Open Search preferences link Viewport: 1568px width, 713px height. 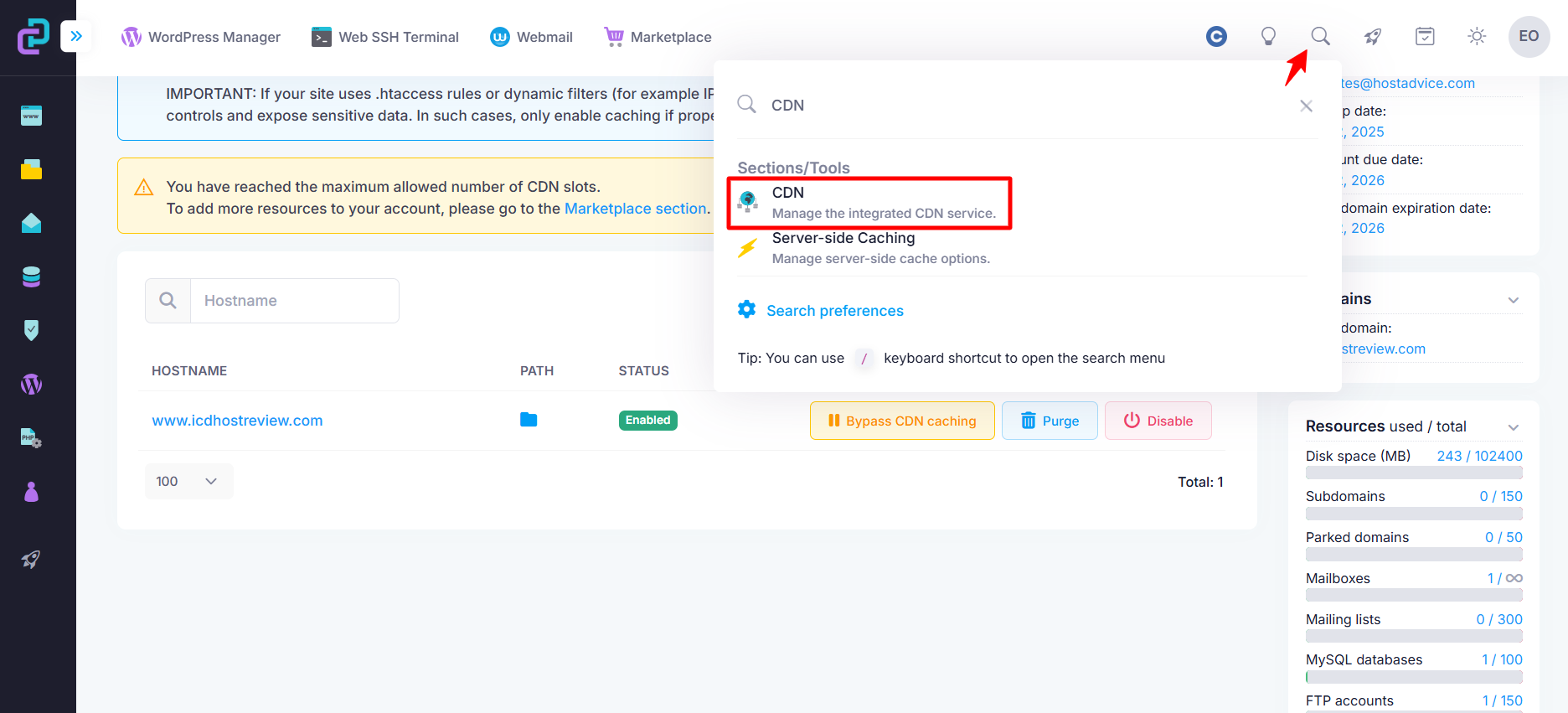pos(835,311)
